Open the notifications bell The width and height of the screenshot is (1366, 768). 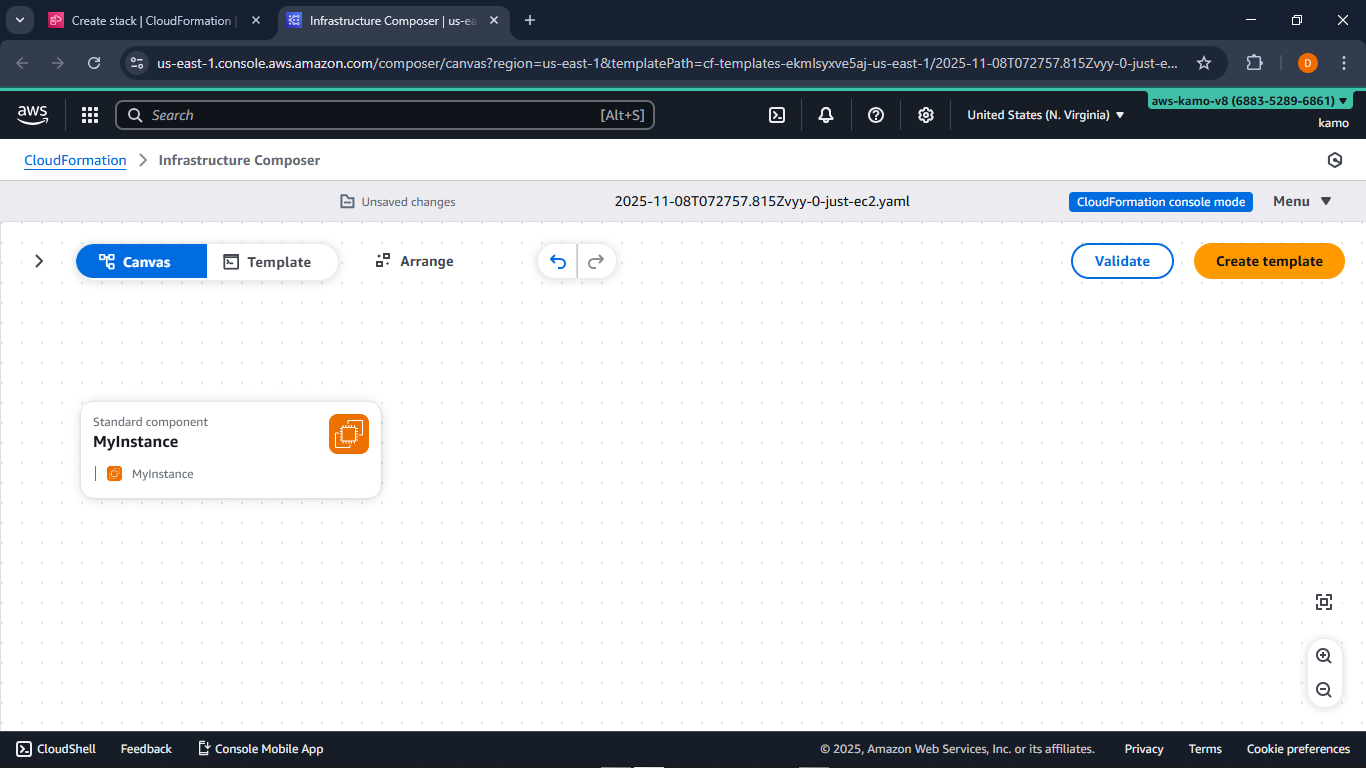coord(826,115)
